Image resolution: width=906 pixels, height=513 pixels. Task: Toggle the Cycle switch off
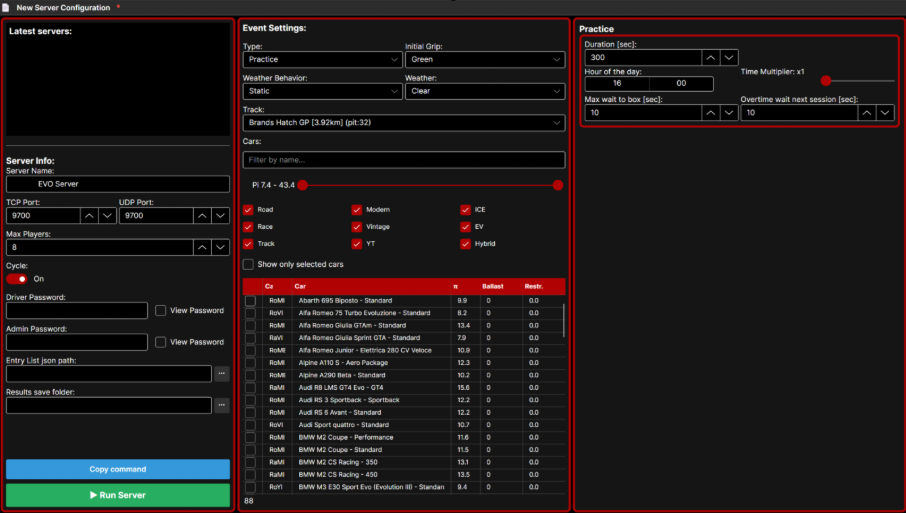click(17, 279)
